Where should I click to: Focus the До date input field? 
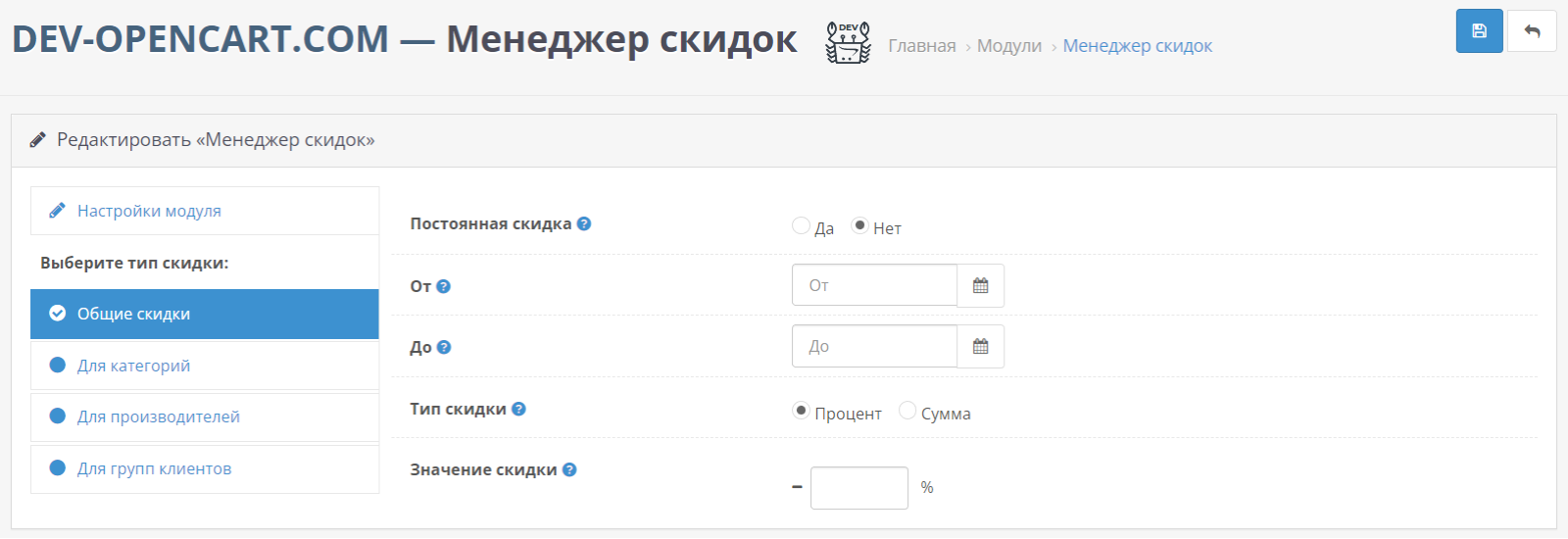(874, 347)
